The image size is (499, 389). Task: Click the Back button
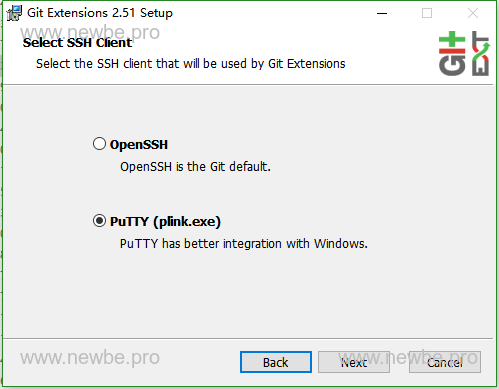(x=276, y=362)
